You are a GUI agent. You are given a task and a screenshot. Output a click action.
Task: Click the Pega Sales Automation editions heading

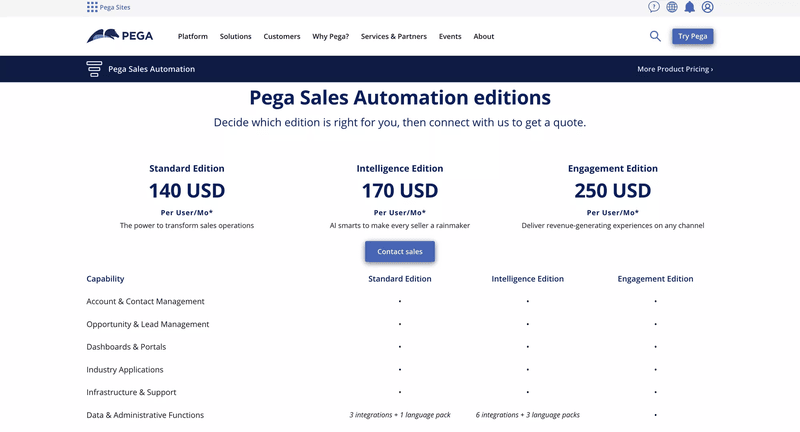pyautogui.click(x=400, y=97)
